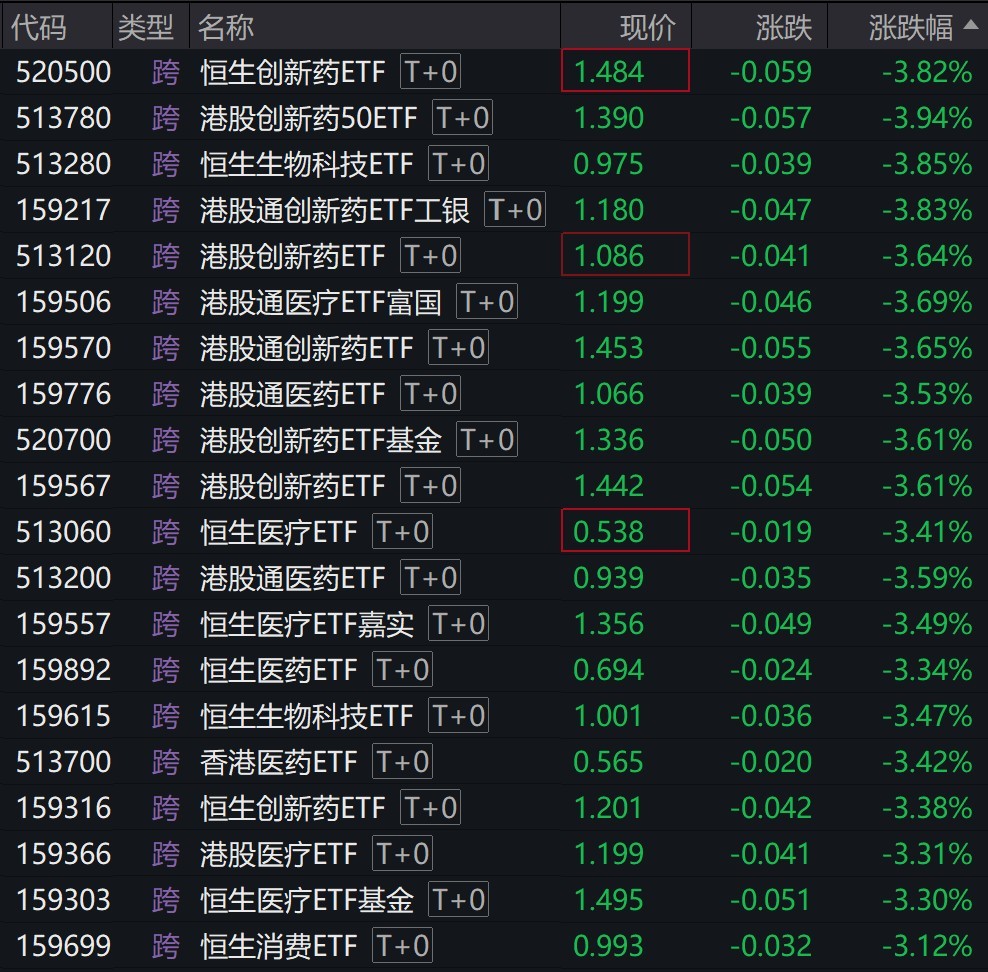Open 港股医疗ETF name
This screenshot has width=988, height=972.
[x=279, y=854]
